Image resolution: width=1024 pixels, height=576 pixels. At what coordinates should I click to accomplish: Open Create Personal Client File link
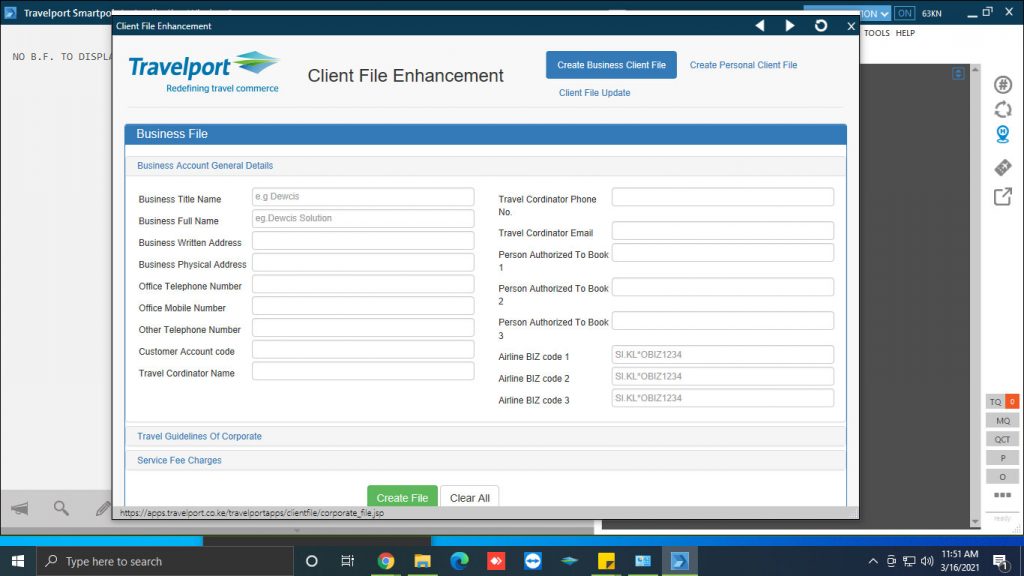(743, 65)
